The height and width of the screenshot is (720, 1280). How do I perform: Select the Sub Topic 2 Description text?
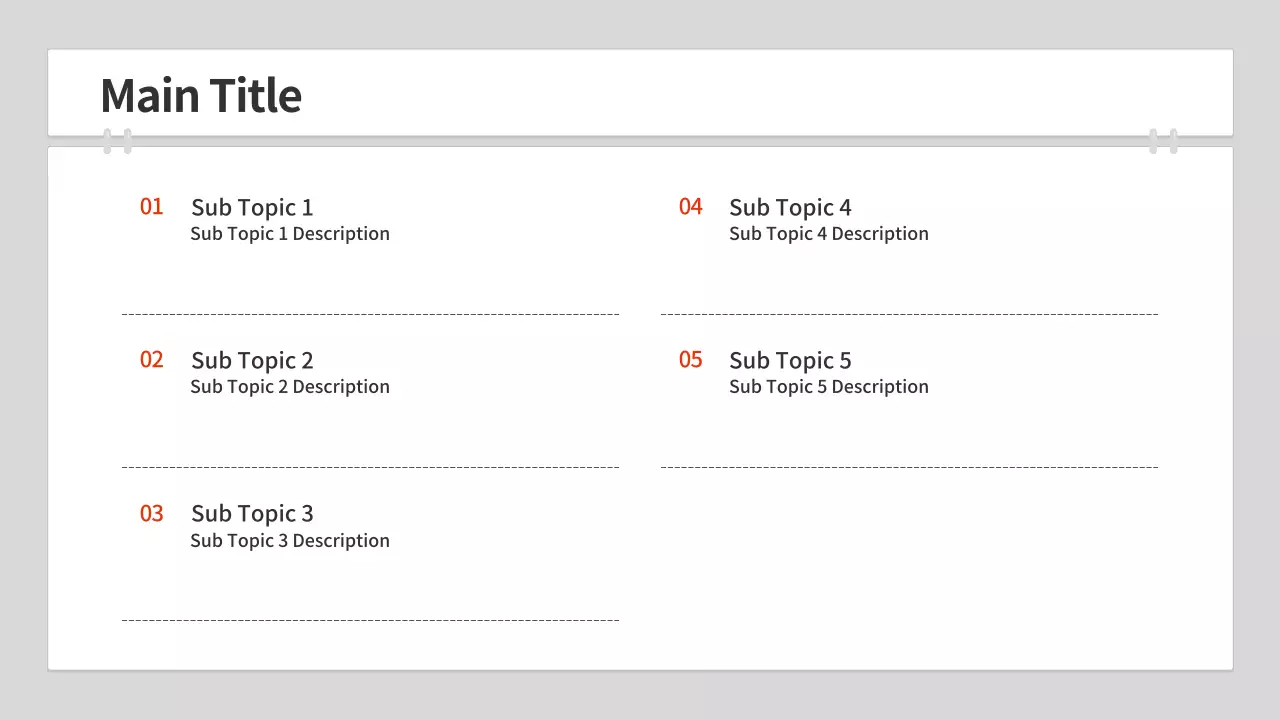pyautogui.click(x=290, y=387)
